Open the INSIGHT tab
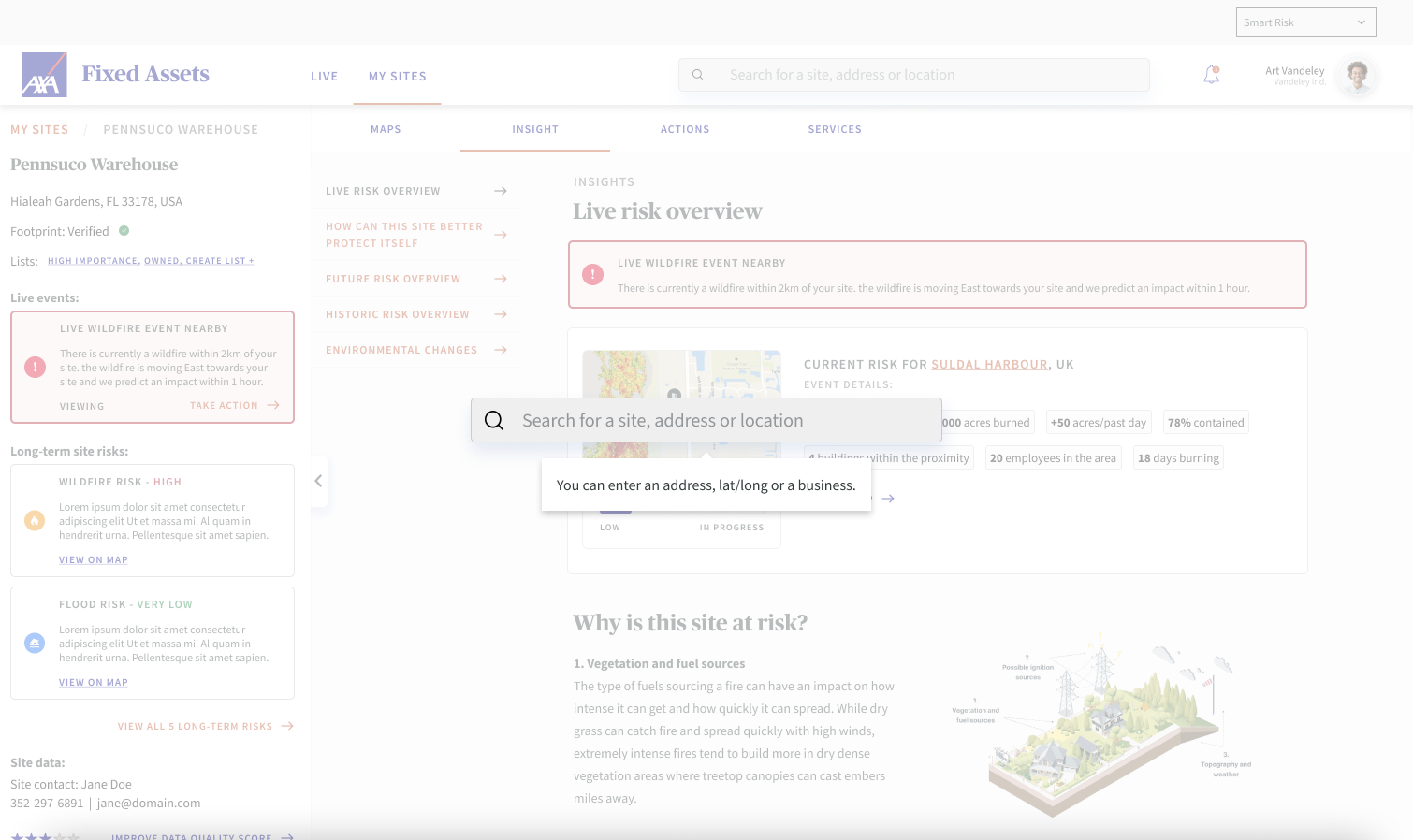Viewport: 1413px width, 840px height. click(x=535, y=129)
